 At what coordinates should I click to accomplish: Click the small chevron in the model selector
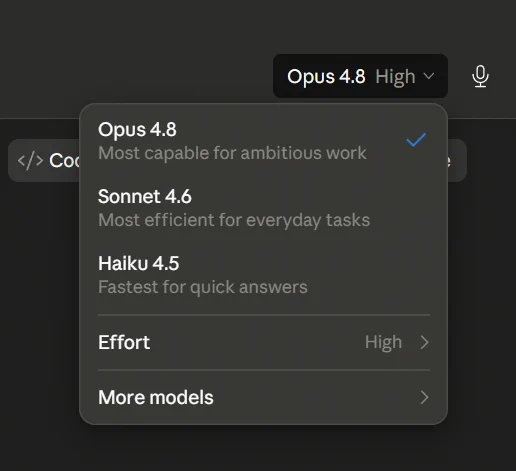(x=429, y=76)
